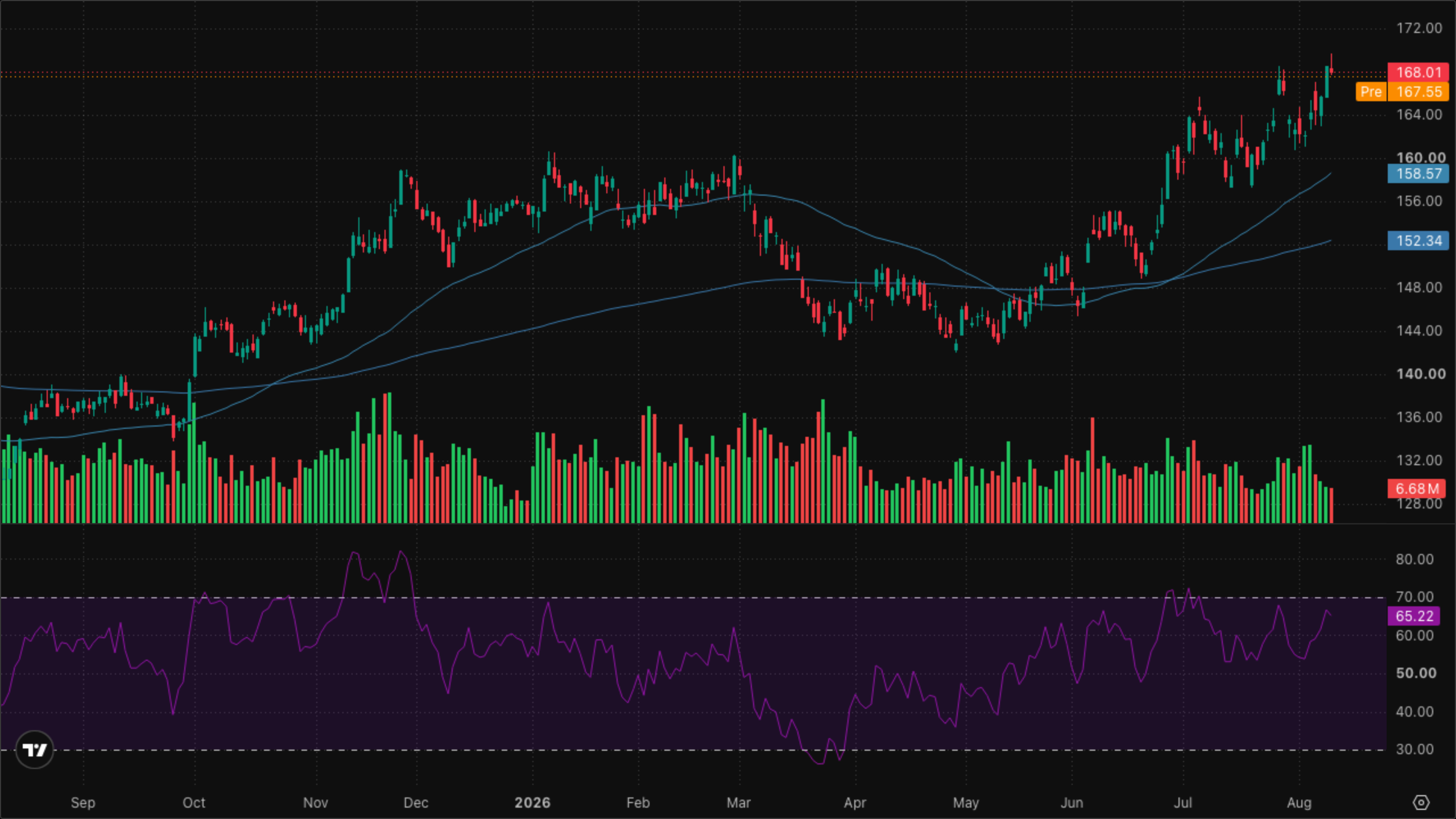Click the 40.00 RSI scale tick
This screenshot has height=819, width=1456.
pos(1414,712)
